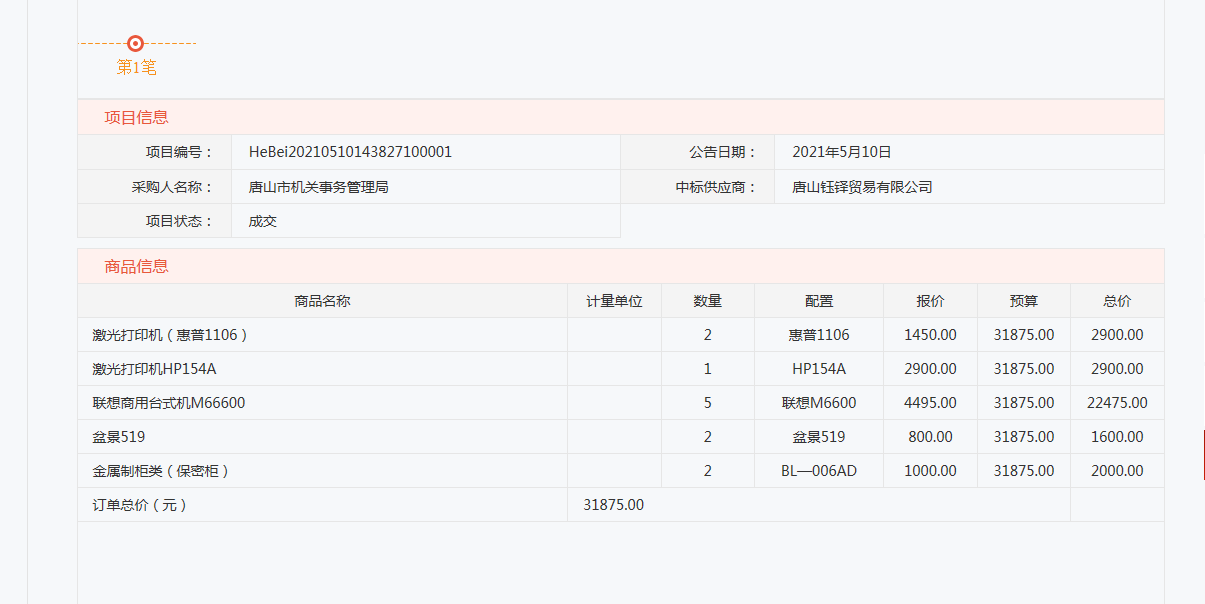Click budget 31875.00 in the 盆景519 row
1205x604 pixels.
(x=1024, y=437)
